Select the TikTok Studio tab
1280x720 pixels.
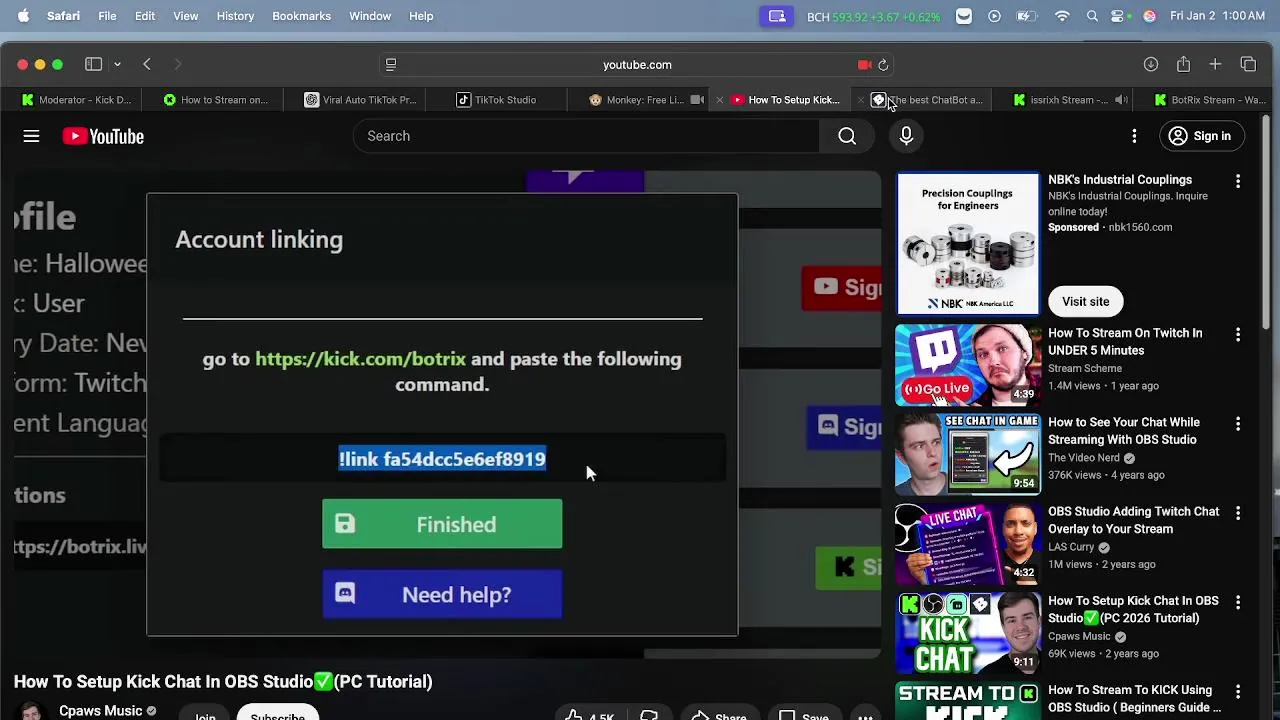pyautogui.click(x=497, y=100)
